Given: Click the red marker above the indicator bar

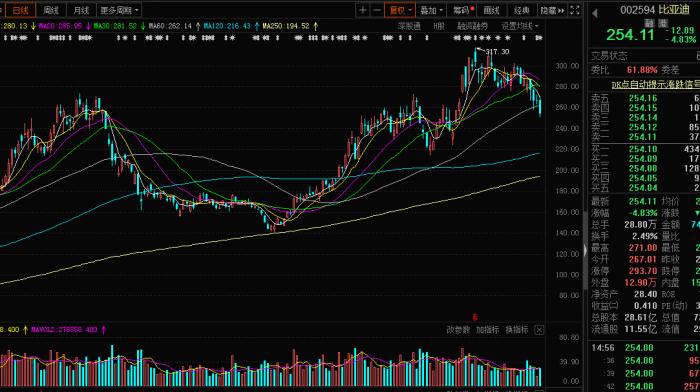Looking at the screenshot, I should pos(475,317).
